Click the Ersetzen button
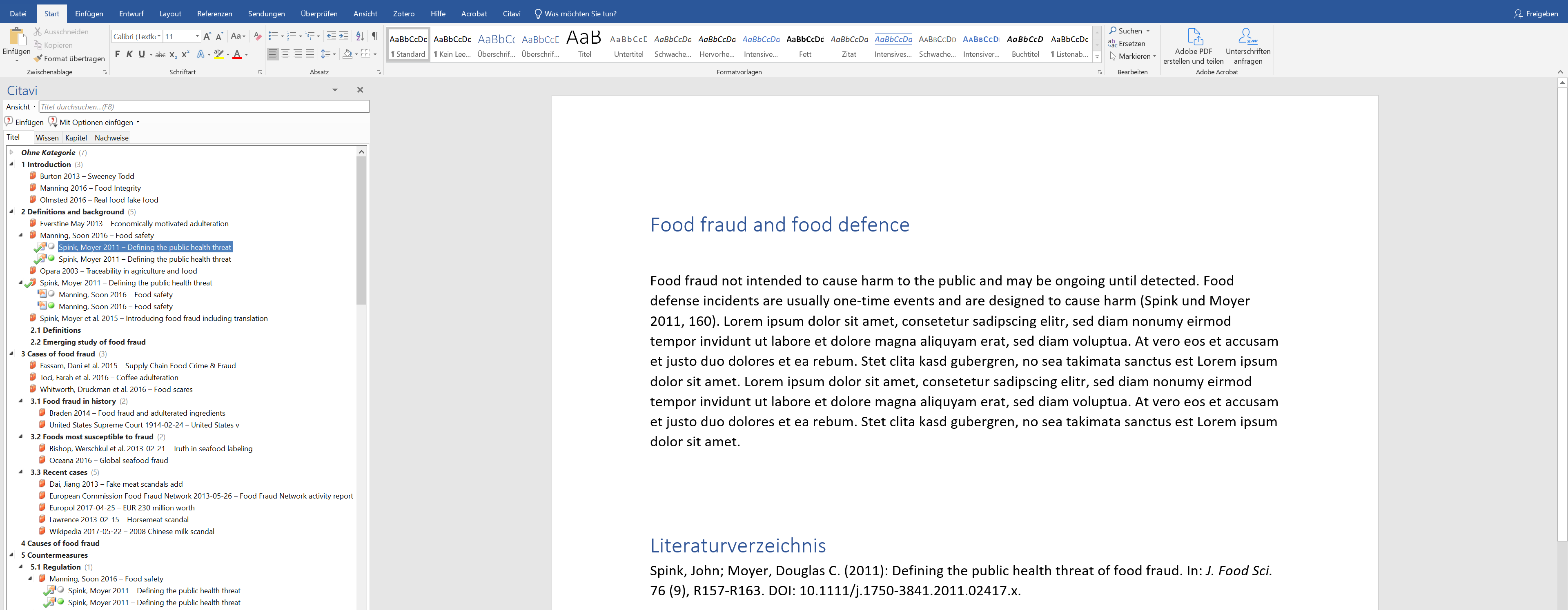The height and width of the screenshot is (610, 1568). pos(1127,43)
